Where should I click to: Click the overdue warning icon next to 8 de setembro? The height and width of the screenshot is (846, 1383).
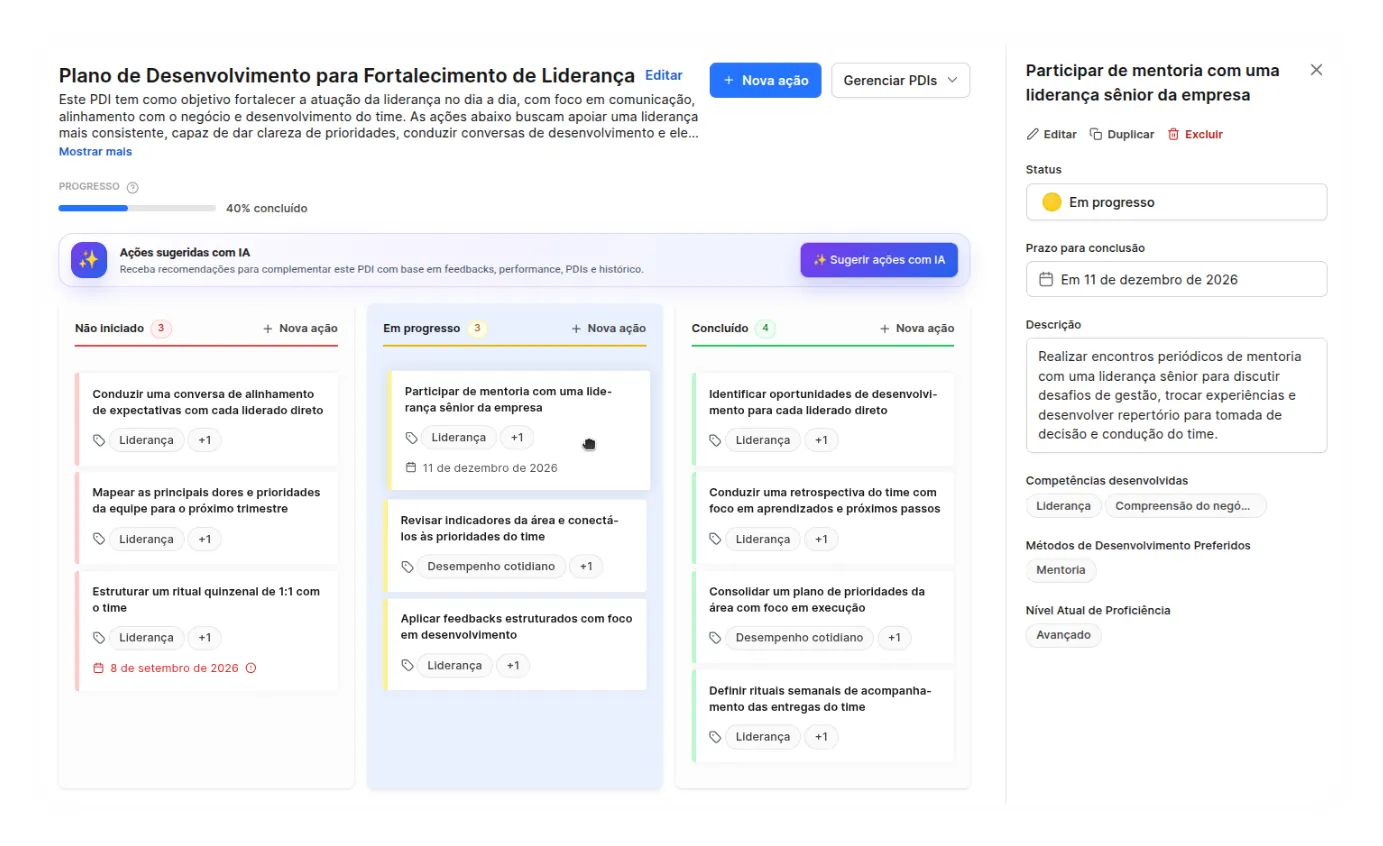pyautogui.click(x=251, y=668)
